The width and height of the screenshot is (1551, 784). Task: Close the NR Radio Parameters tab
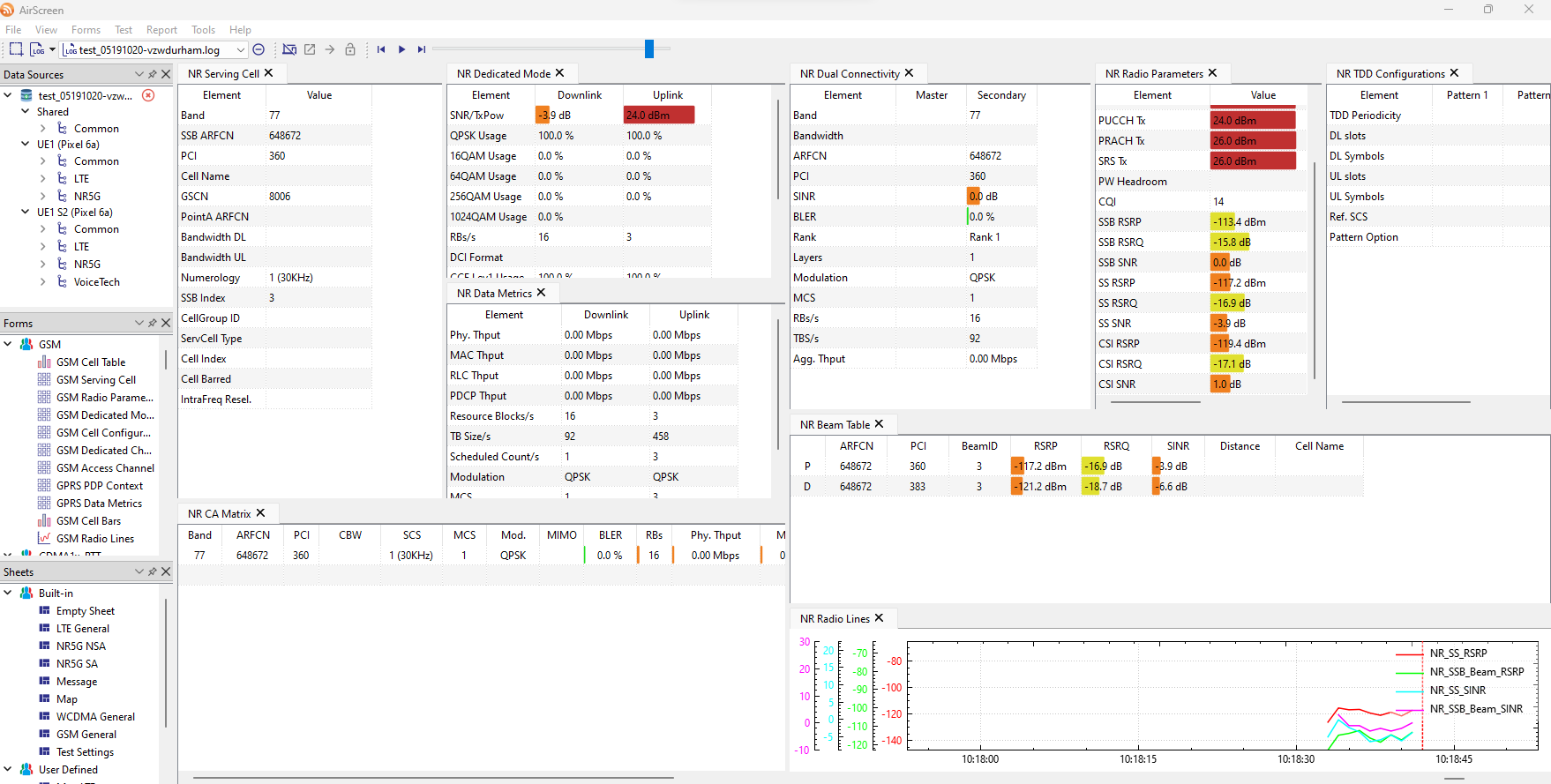[1212, 73]
